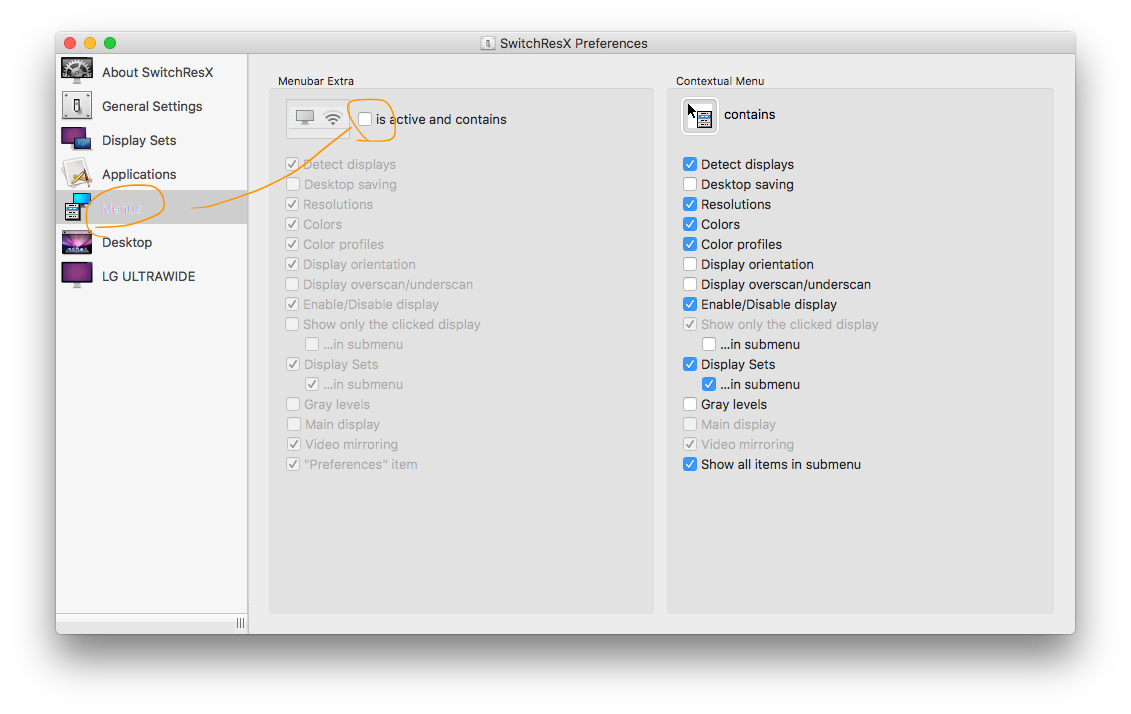Screen dimensions: 1131x714
Task: Toggle Gray levels in Contextual Menu
Action: 690,404
